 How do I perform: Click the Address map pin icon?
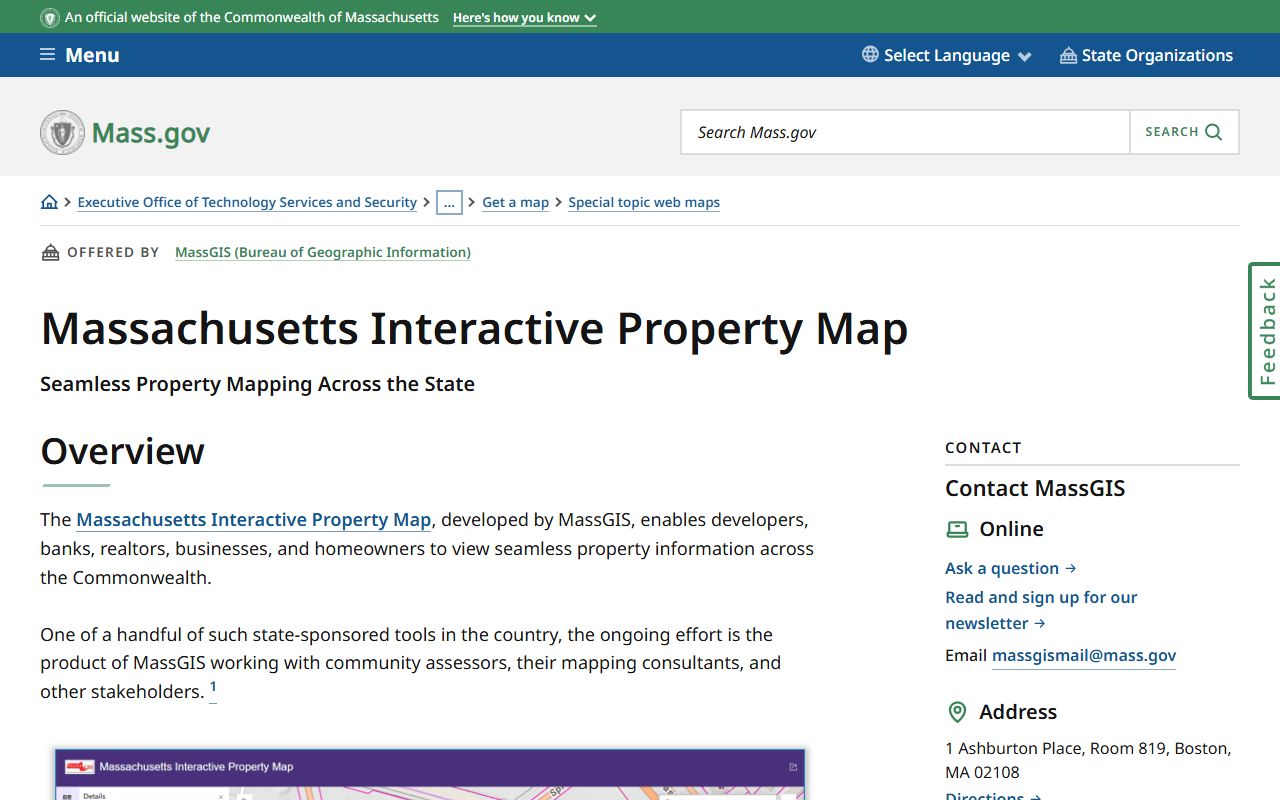(x=957, y=712)
